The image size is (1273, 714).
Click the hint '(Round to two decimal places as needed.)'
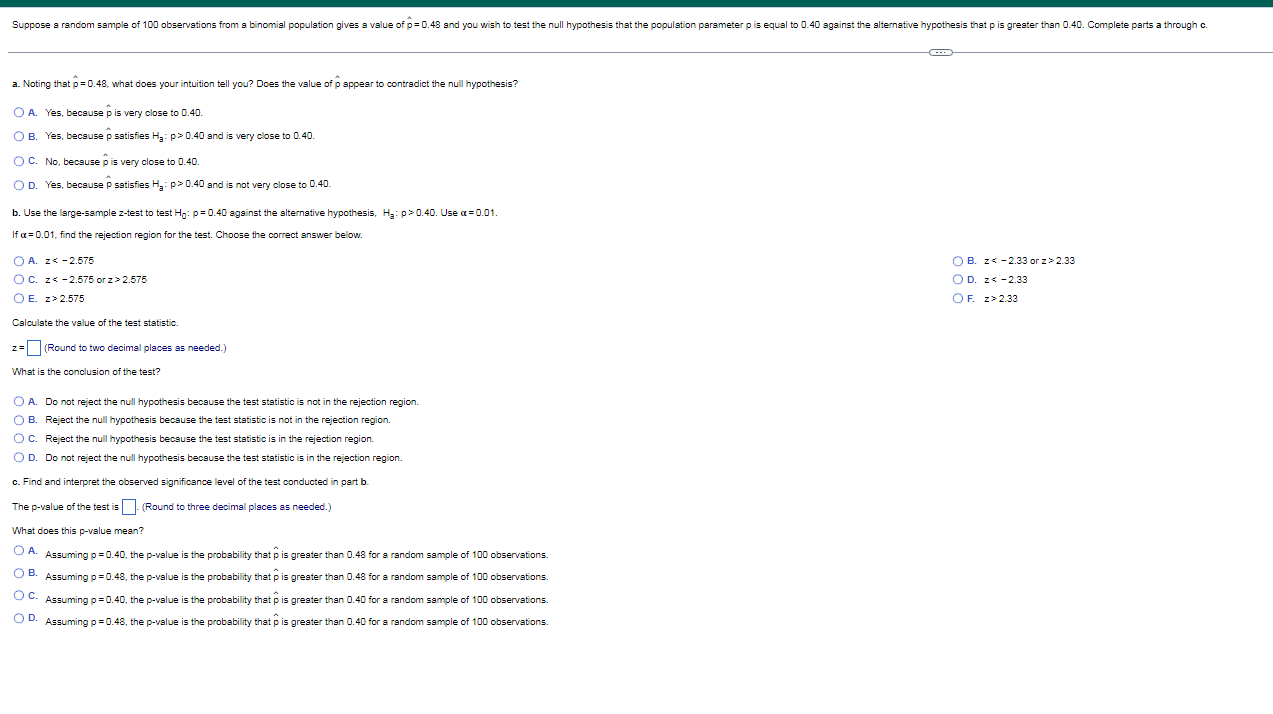click(x=135, y=348)
